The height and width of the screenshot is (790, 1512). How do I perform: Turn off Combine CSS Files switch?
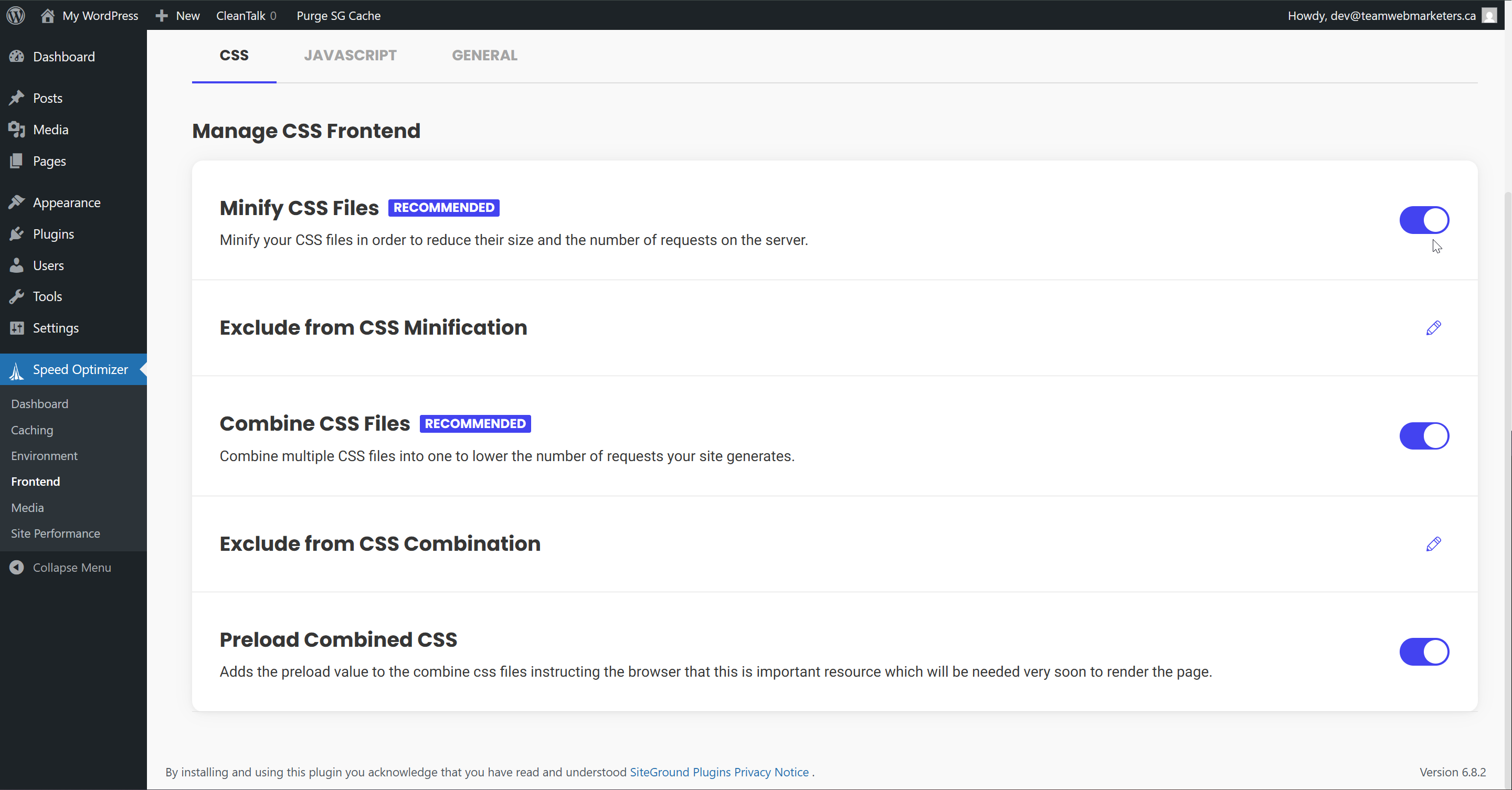(1424, 436)
